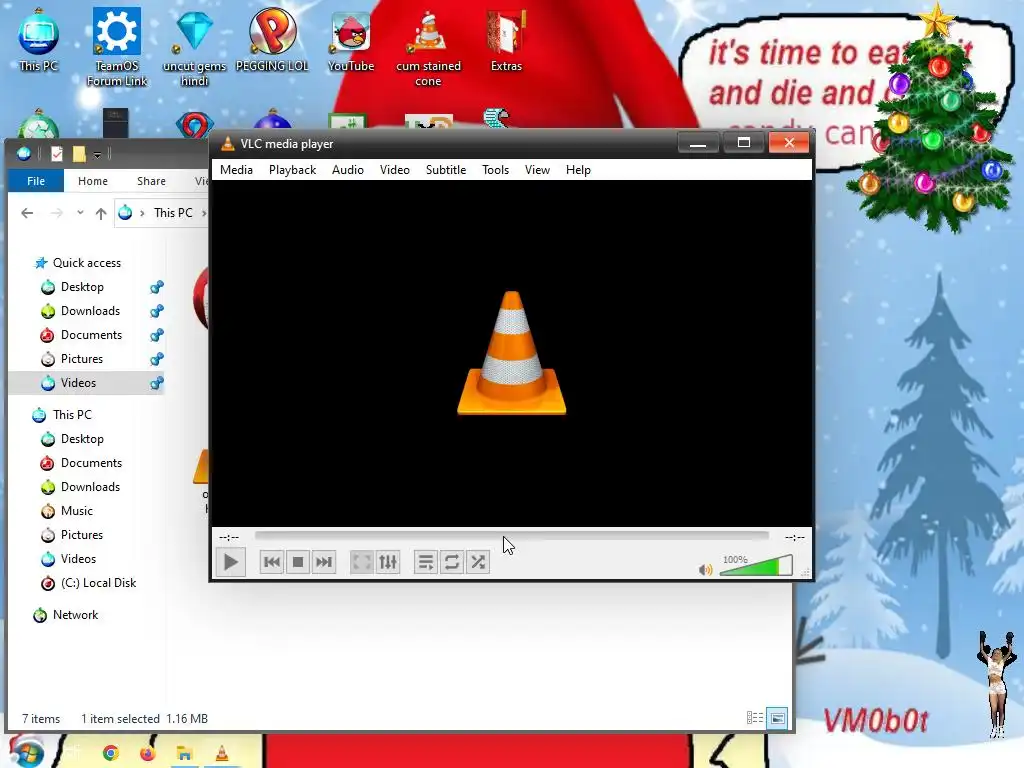
Task: Skip to next media in VLC
Action: (x=324, y=562)
